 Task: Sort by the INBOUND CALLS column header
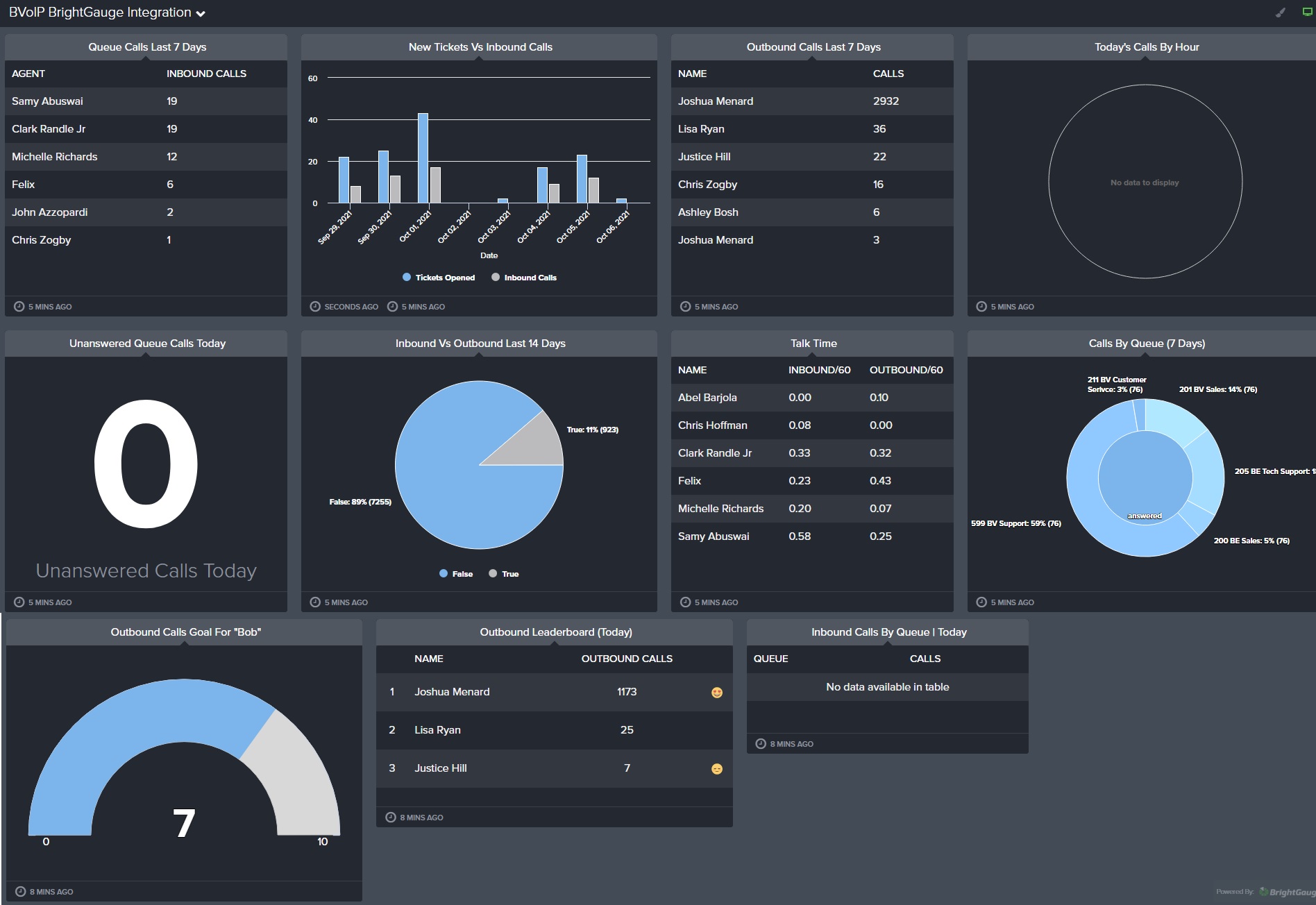[206, 74]
